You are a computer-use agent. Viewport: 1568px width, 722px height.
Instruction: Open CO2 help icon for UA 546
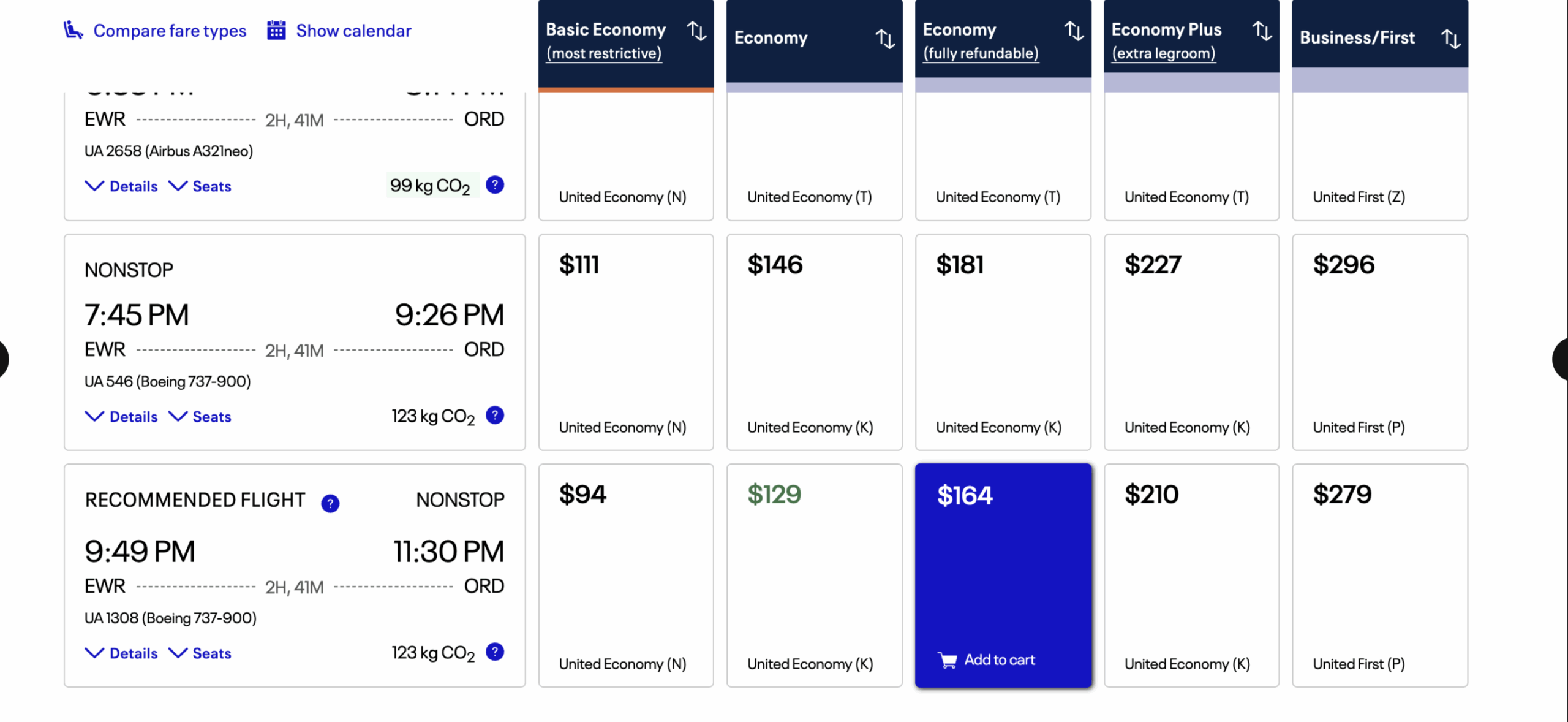click(x=494, y=416)
